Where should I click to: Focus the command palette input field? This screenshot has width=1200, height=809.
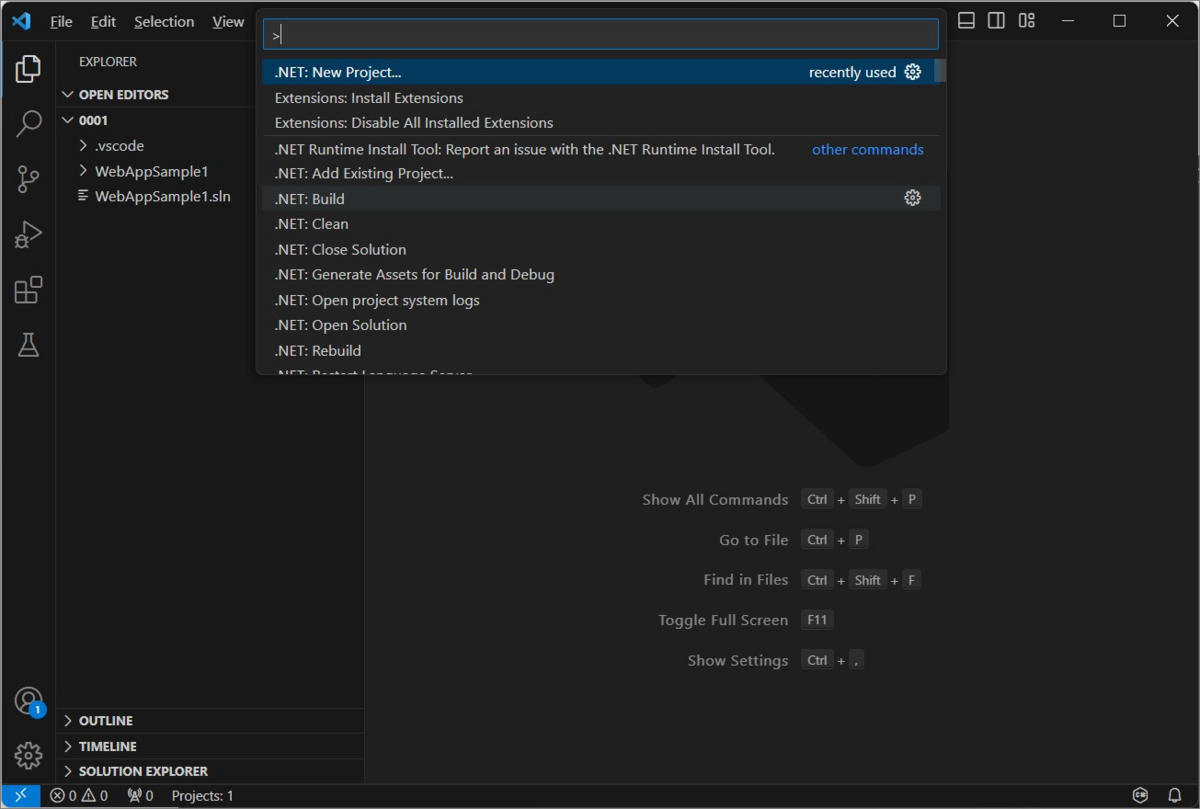pos(600,34)
